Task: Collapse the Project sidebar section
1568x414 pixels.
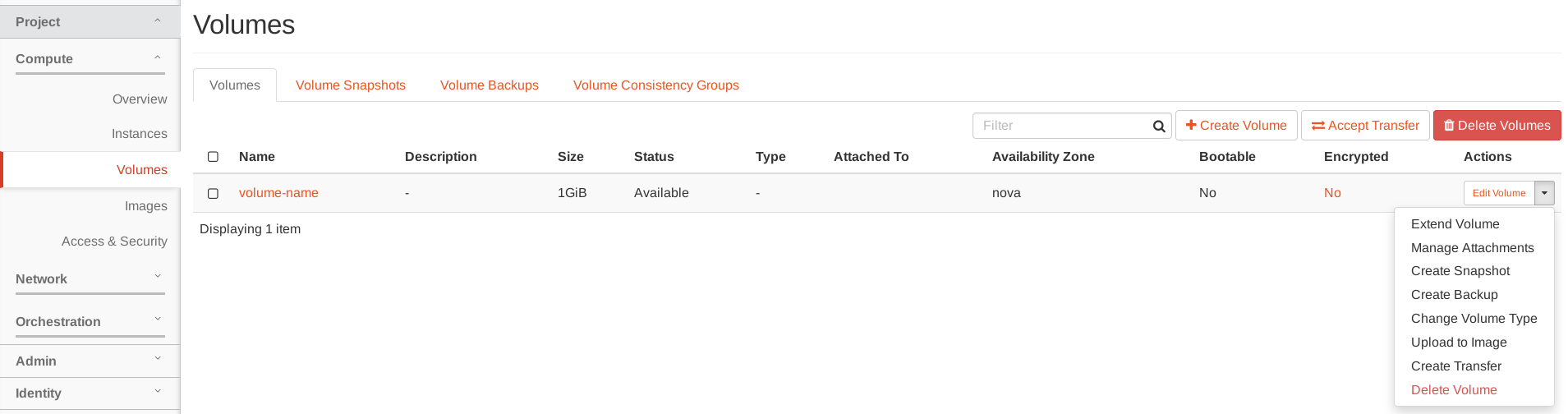Action: click(x=158, y=21)
